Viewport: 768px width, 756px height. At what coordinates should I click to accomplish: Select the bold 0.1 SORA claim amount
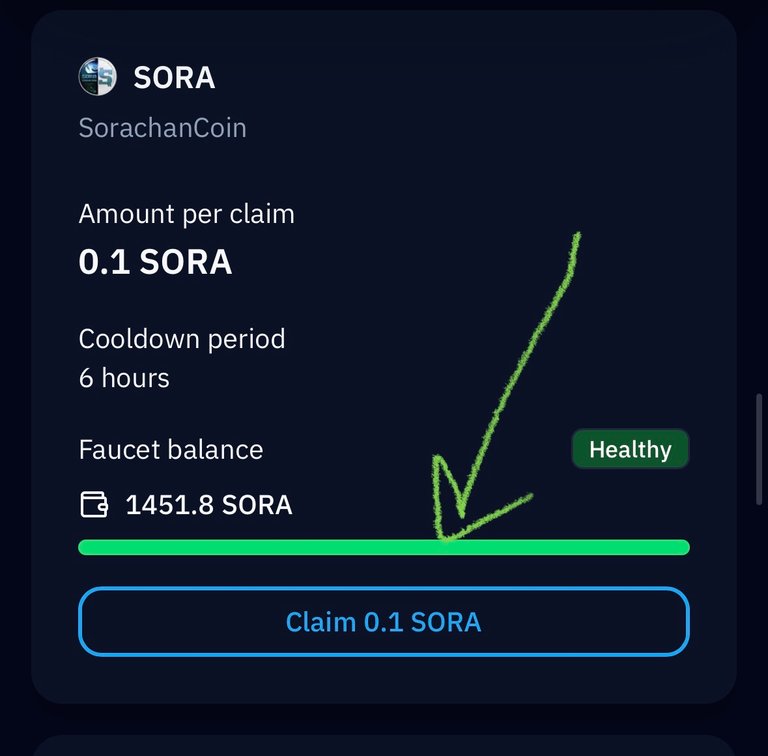tap(155, 262)
